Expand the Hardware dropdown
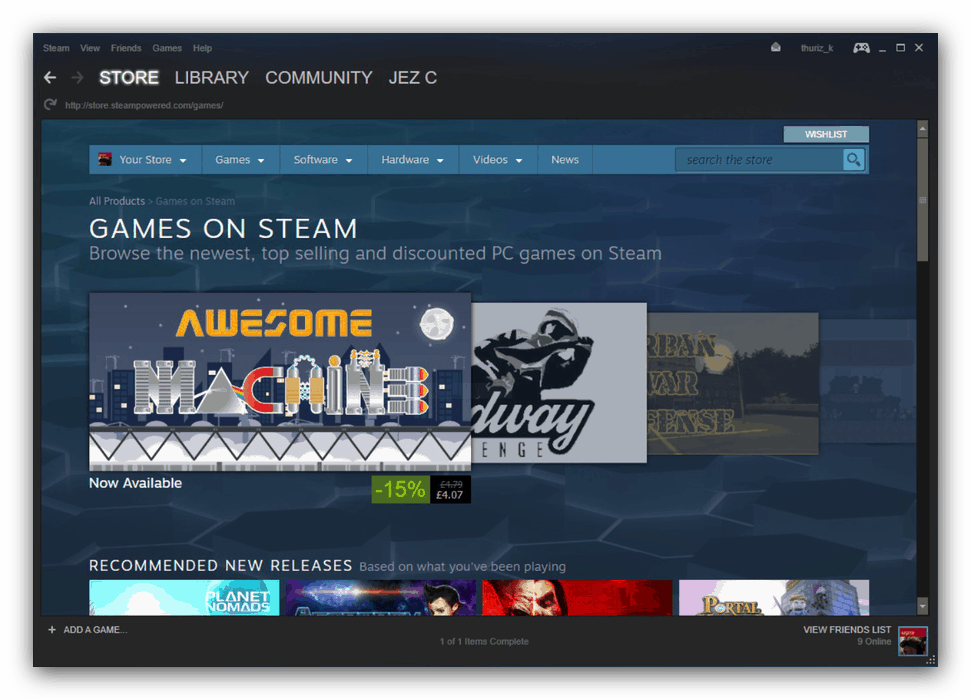This screenshot has width=971, height=700. pyautogui.click(x=412, y=160)
